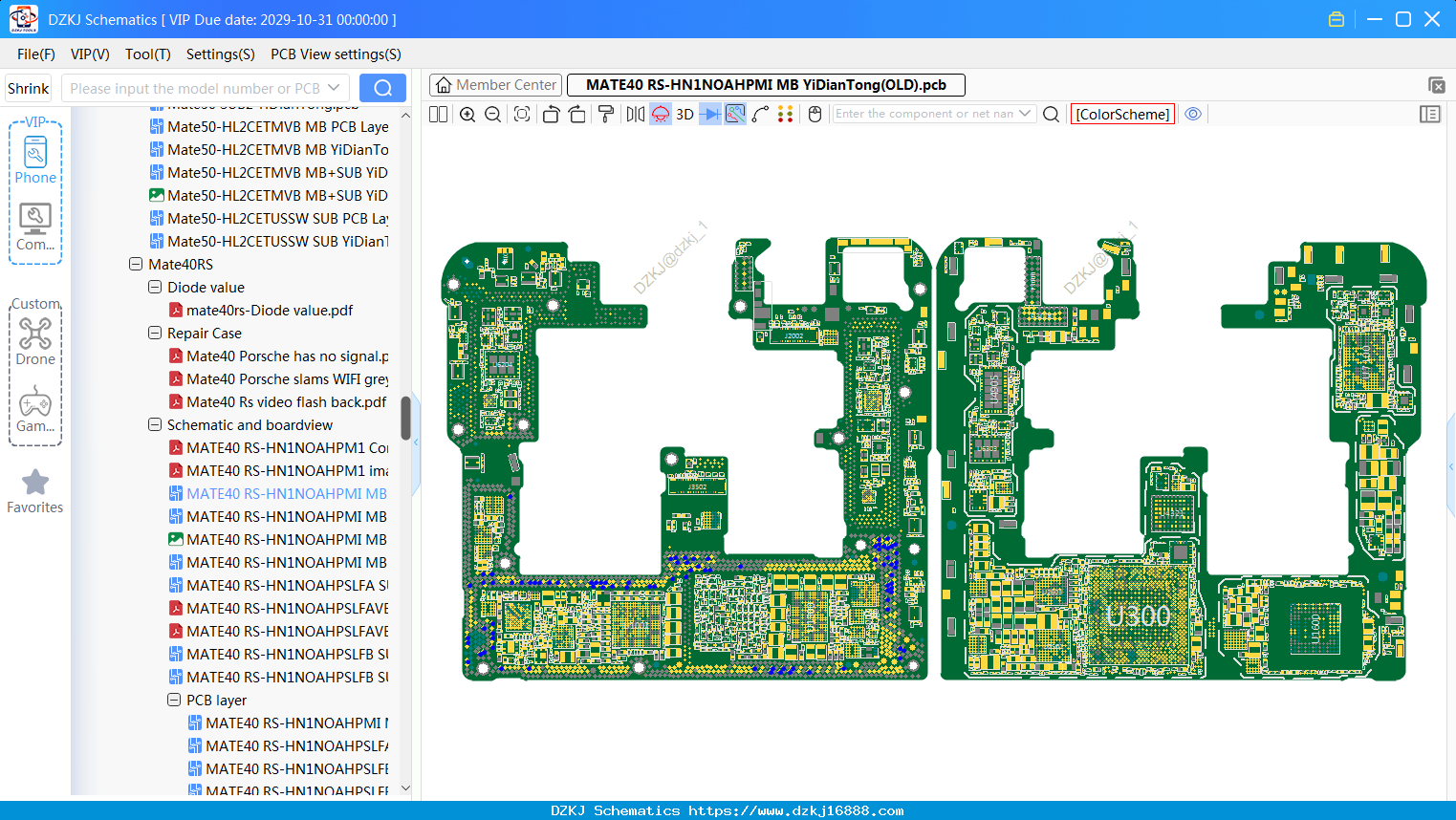Toggle eye visibility icon in toolbar
1456x820 pixels.
1193,114
